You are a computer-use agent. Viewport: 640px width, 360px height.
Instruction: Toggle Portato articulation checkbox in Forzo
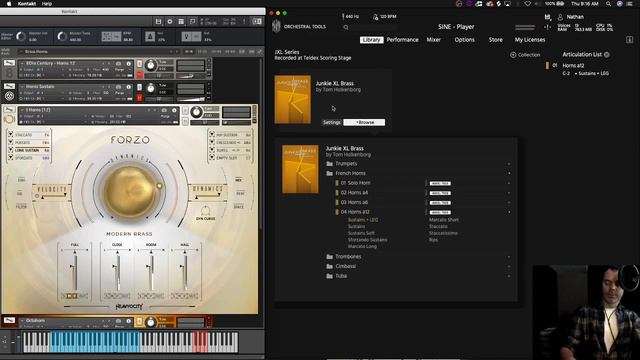[11, 142]
